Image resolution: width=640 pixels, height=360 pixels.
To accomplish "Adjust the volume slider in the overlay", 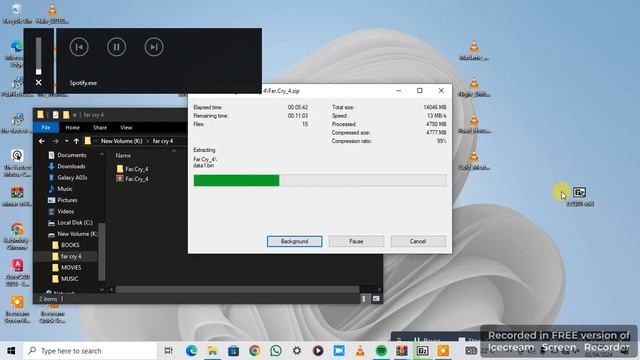I will [38, 56].
